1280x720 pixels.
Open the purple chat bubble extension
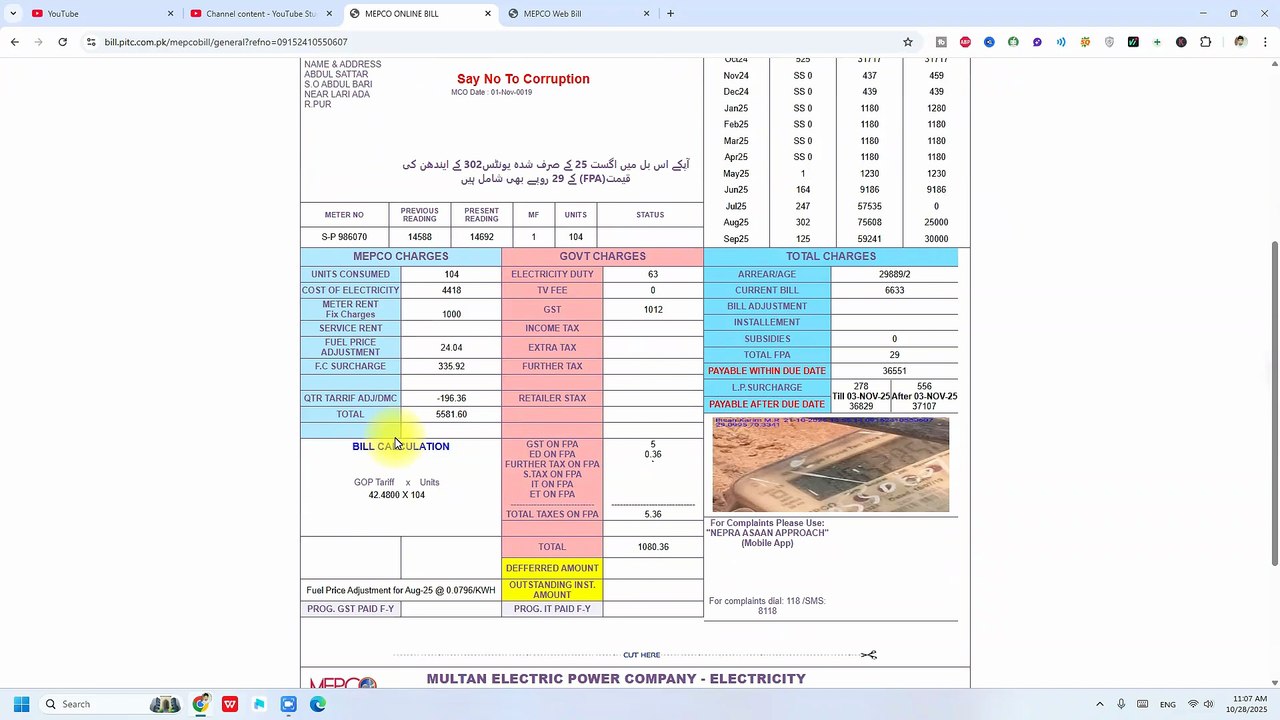1037,42
